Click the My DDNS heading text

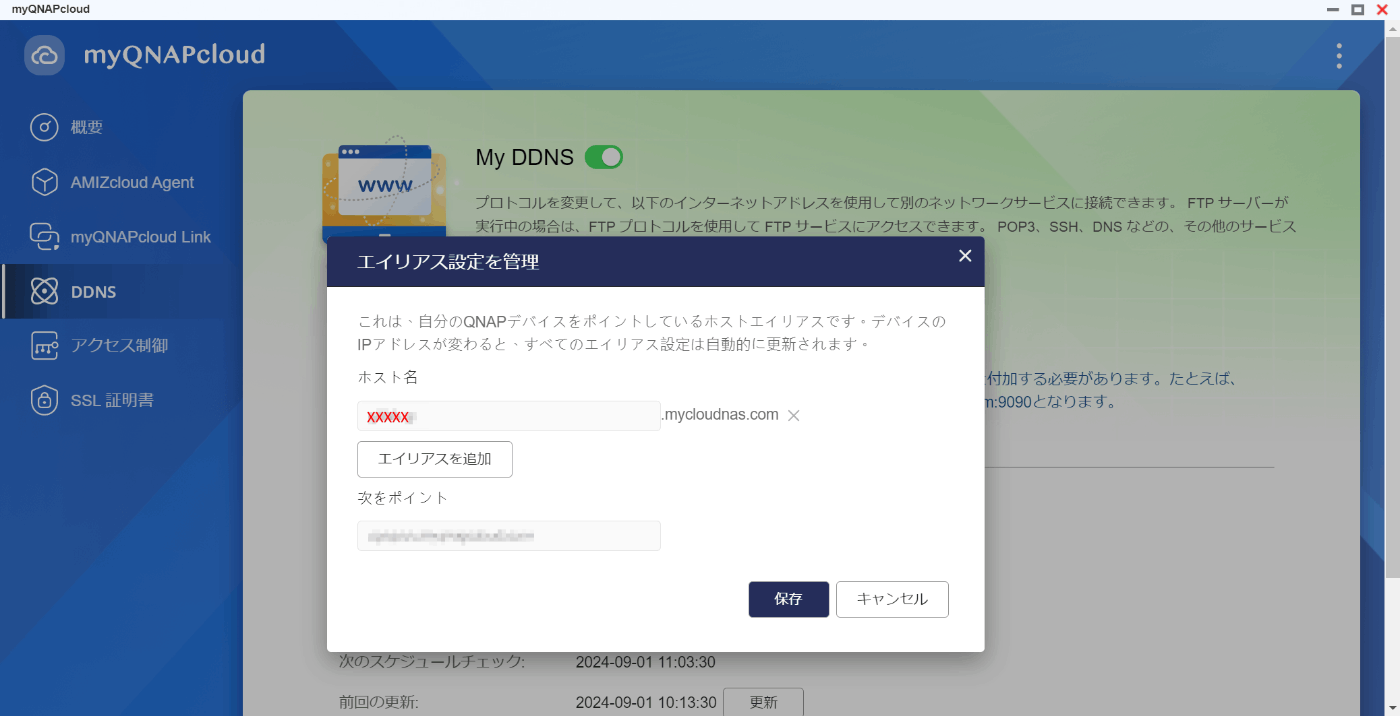pos(524,157)
